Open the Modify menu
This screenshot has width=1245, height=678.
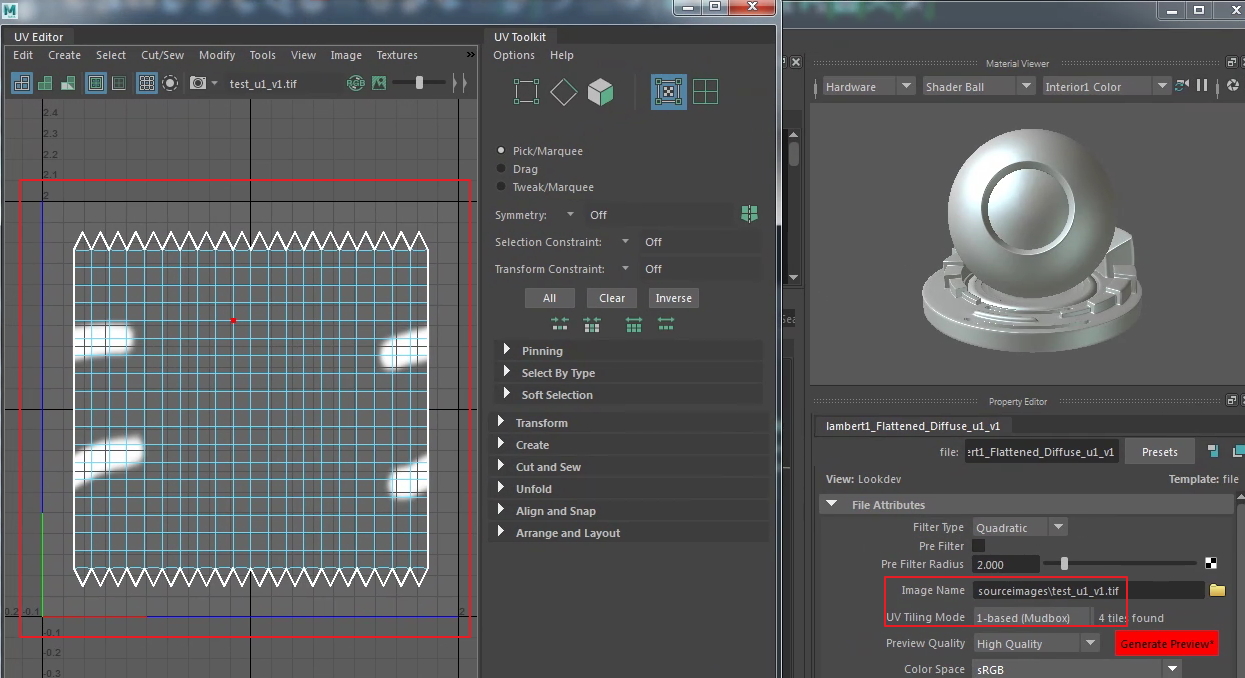(217, 55)
